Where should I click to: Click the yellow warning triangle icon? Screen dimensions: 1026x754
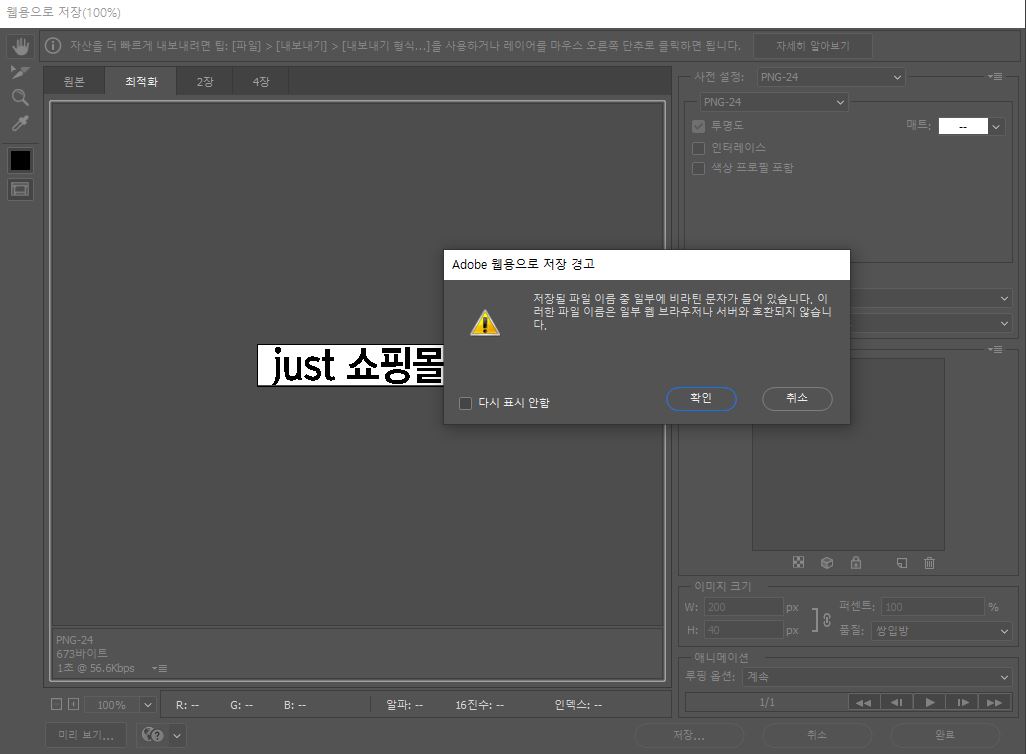tap(485, 323)
